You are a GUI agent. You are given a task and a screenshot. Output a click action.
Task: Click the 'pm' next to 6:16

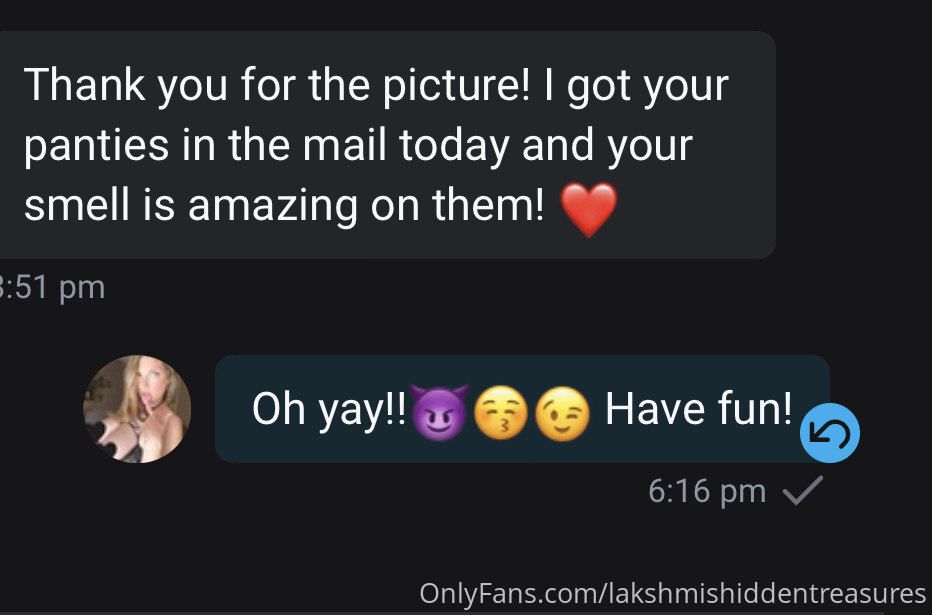pyautogui.click(x=743, y=494)
